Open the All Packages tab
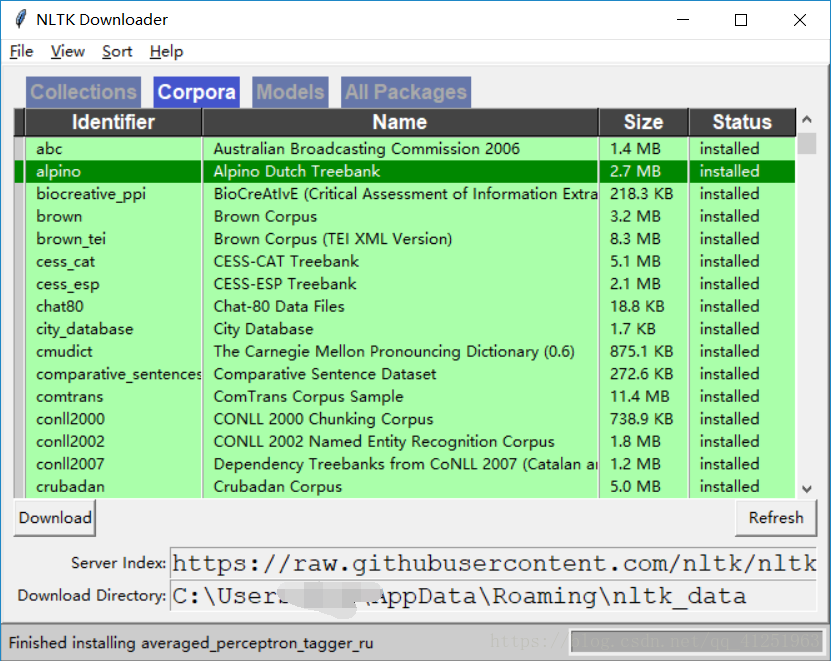 (x=405, y=92)
